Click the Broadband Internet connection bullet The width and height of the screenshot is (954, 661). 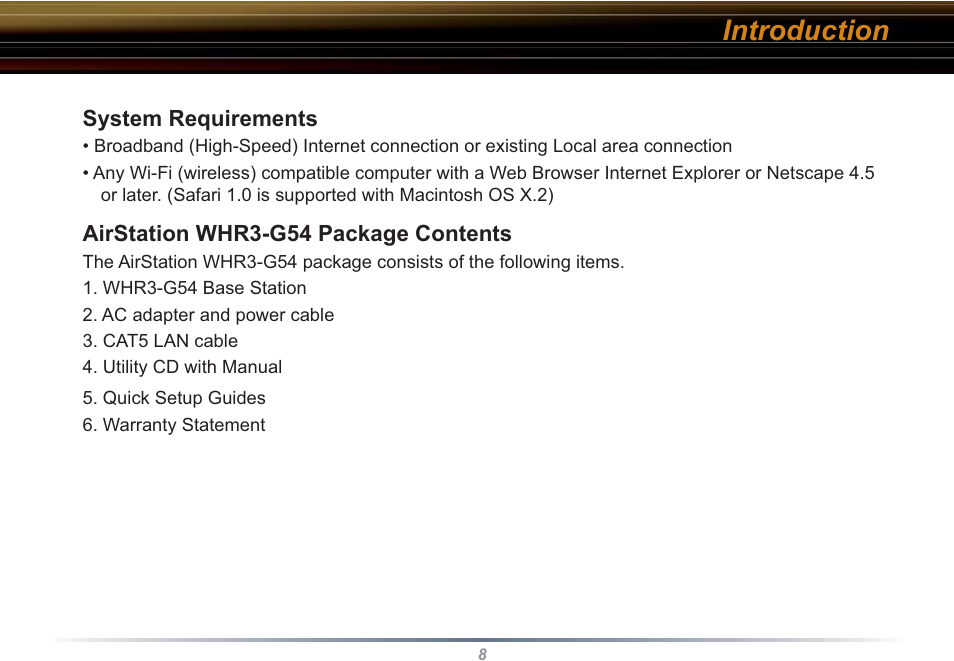pos(407,146)
